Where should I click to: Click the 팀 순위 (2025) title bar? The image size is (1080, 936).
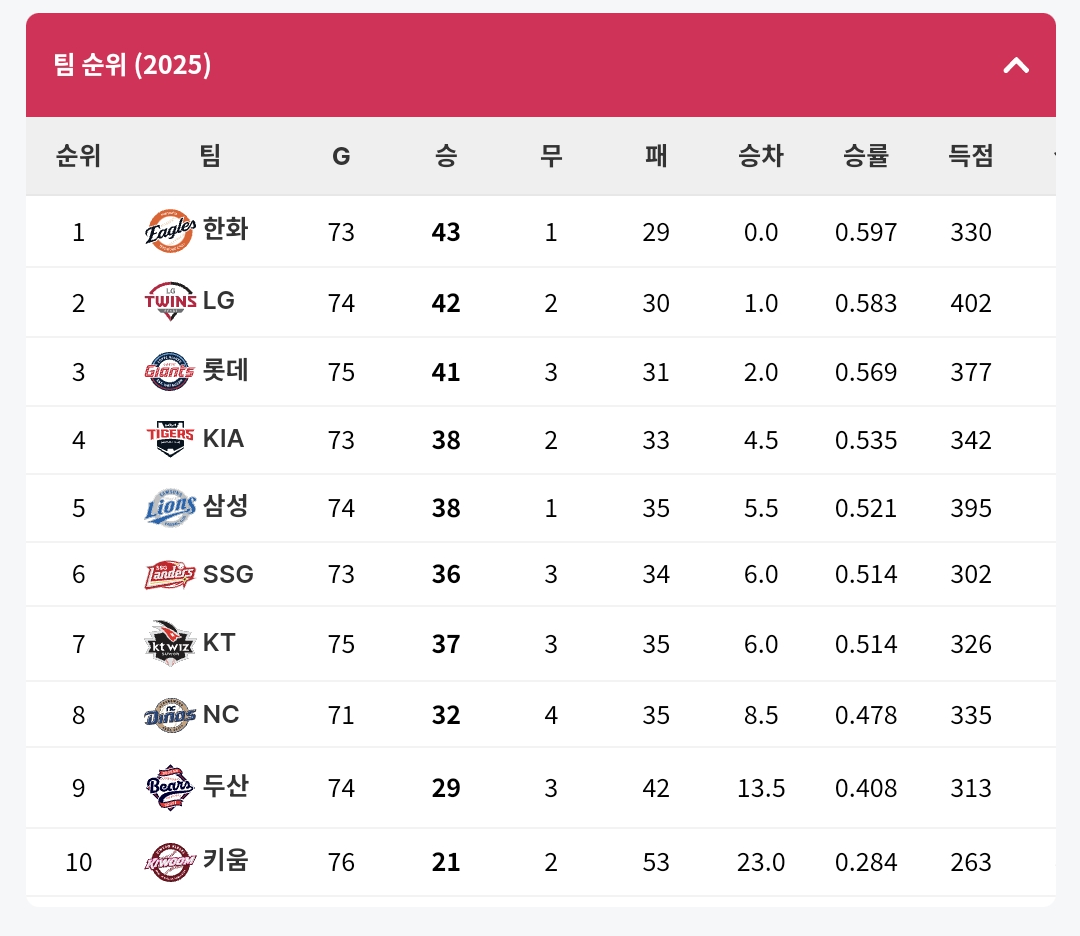point(541,65)
